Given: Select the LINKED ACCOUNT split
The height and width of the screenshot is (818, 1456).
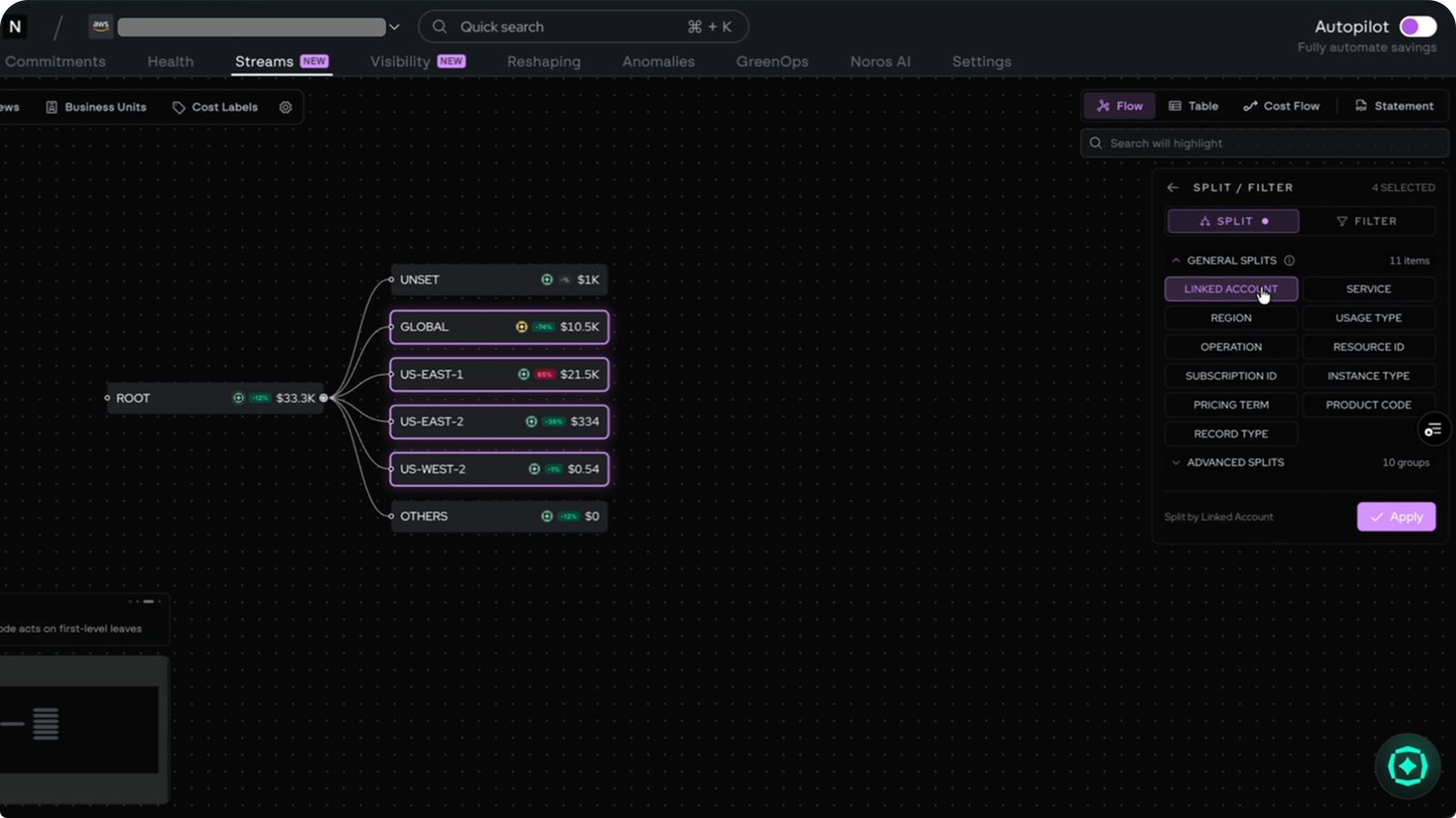Looking at the screenshot, I should point(1231,288).
